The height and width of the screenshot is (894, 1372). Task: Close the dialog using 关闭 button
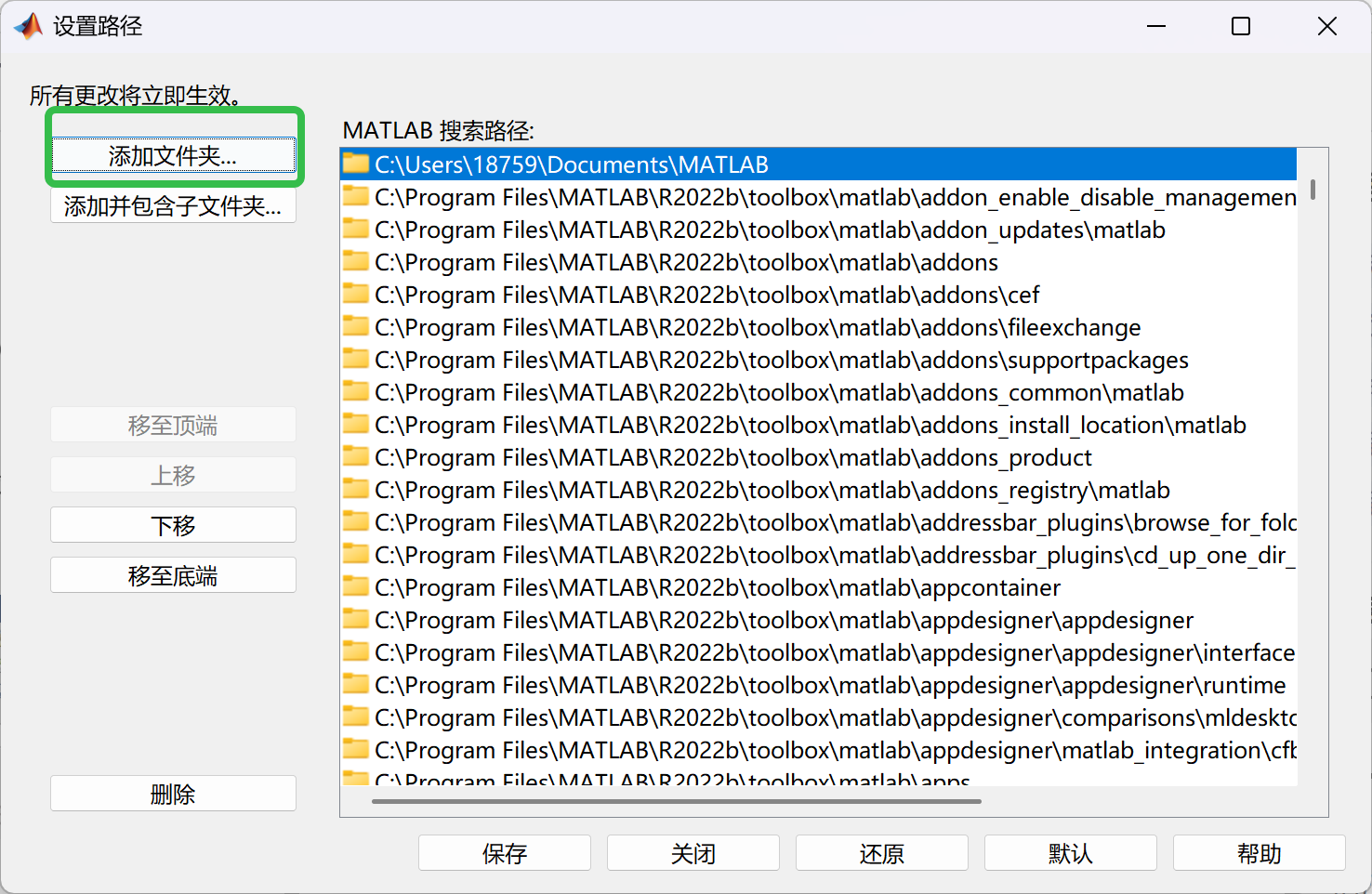pos(693,853)
